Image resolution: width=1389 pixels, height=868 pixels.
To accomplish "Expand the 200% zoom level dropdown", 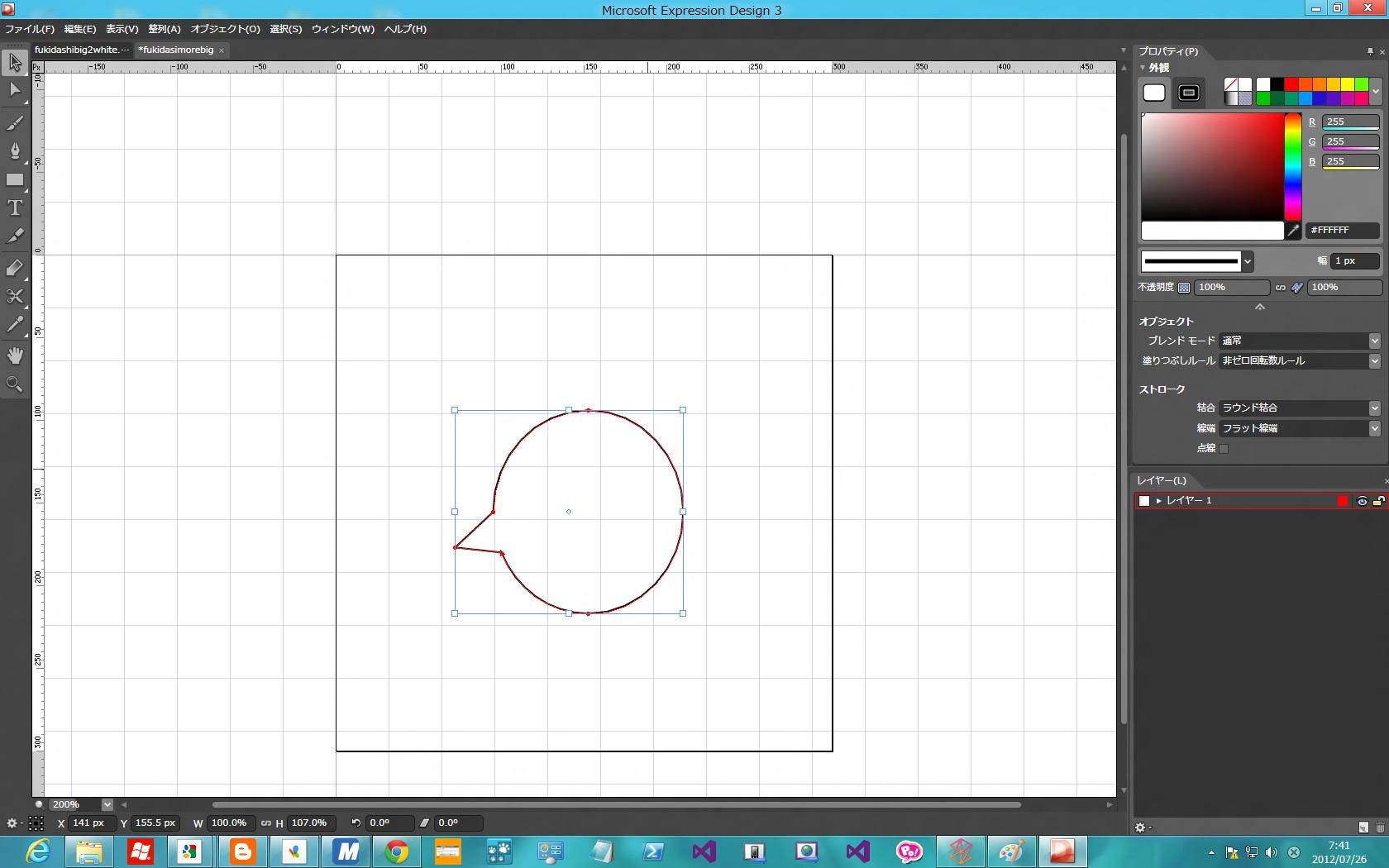I will (107, 804).
